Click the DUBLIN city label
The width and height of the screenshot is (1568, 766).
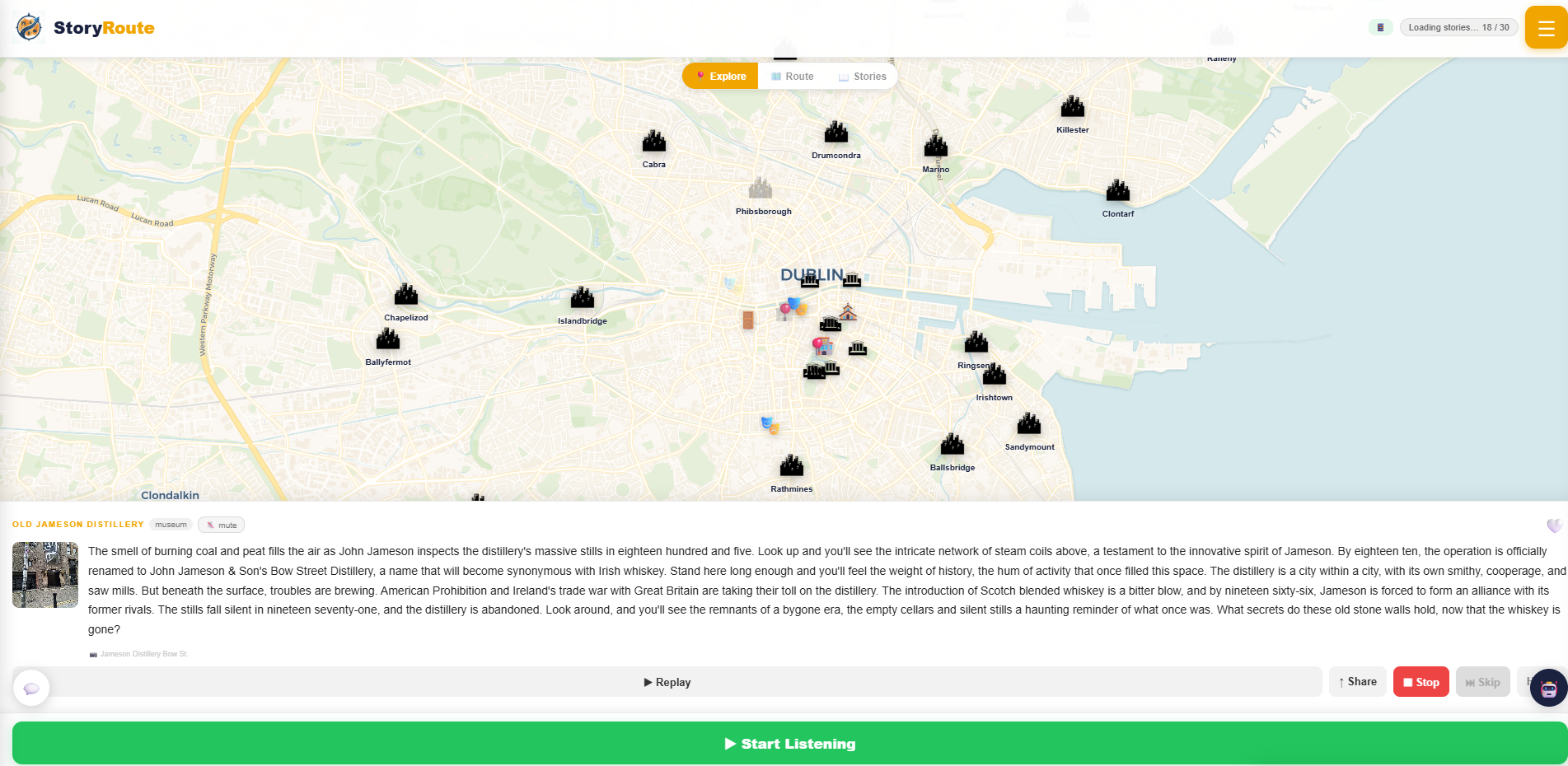pos(812,275)
